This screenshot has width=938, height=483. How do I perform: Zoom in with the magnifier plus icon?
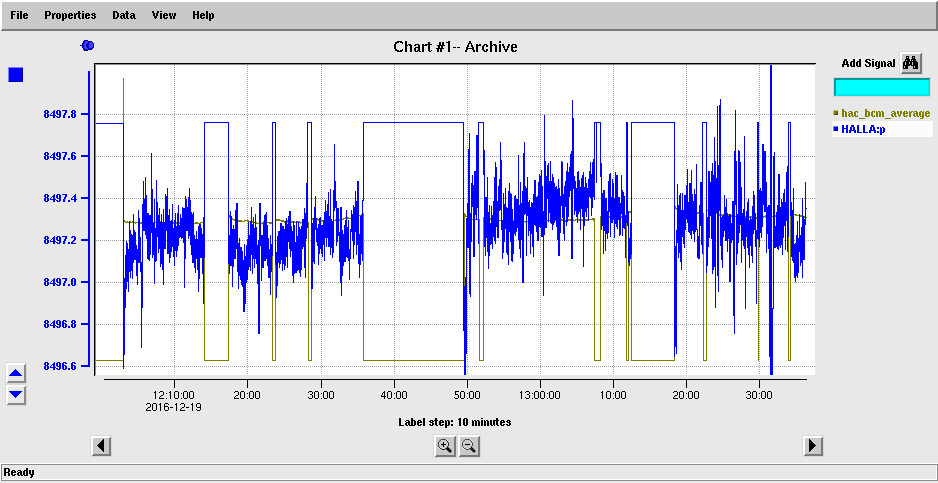[444, 446]
